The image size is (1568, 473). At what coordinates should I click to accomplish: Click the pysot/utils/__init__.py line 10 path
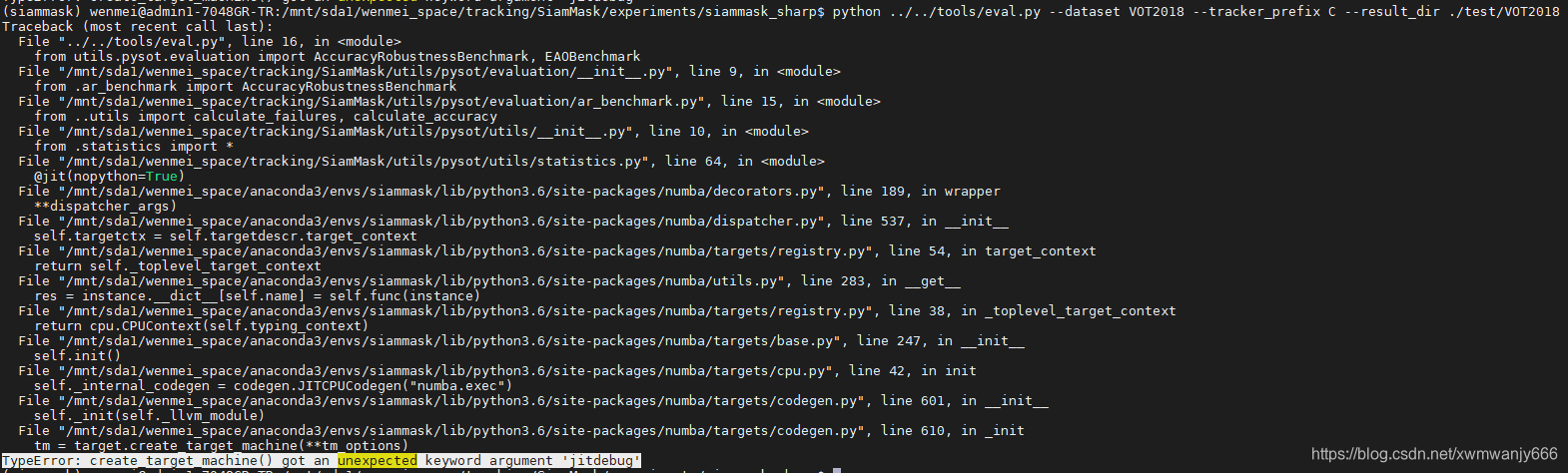pos(413,131)
